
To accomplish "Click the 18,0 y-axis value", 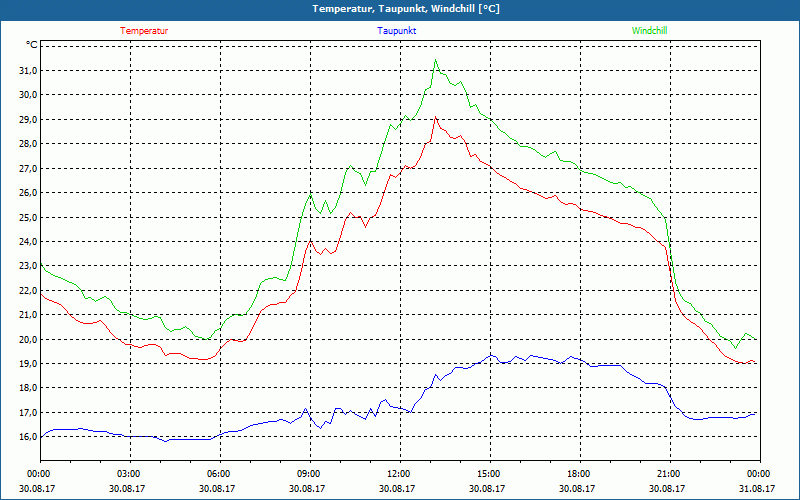I will tap(28, 388).
